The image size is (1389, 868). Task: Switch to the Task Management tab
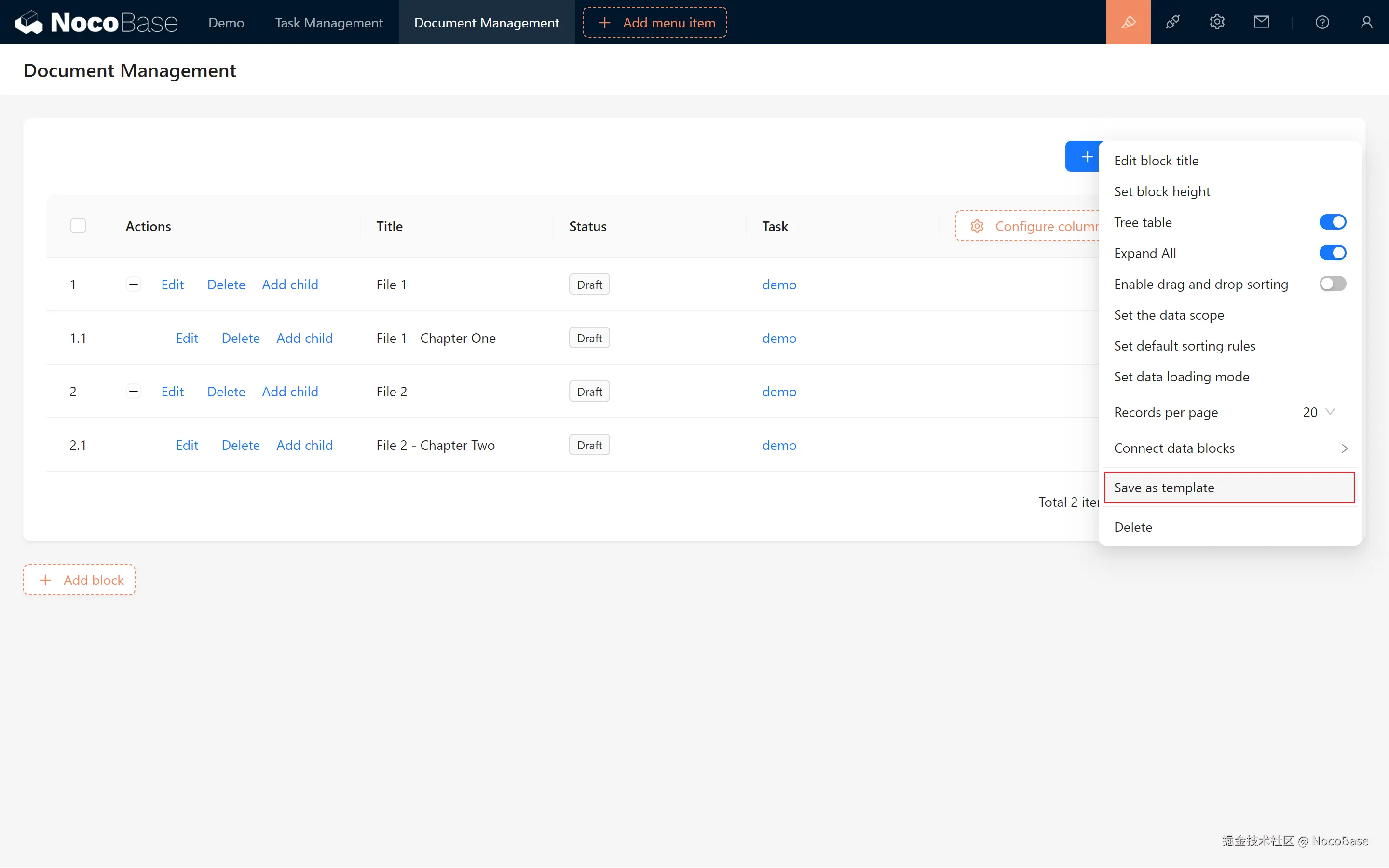tap(328, 22)
